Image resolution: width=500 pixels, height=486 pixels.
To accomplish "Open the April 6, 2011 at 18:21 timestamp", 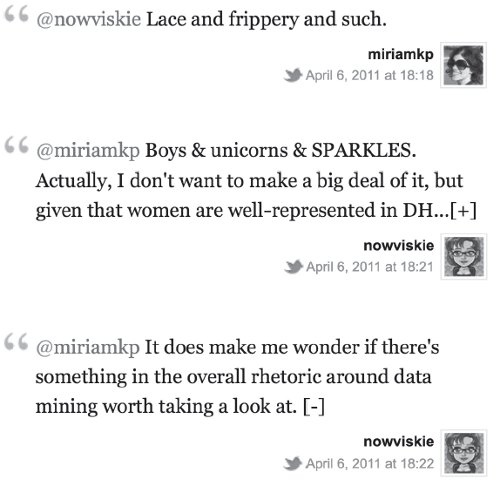I will [x=370, y=267].
